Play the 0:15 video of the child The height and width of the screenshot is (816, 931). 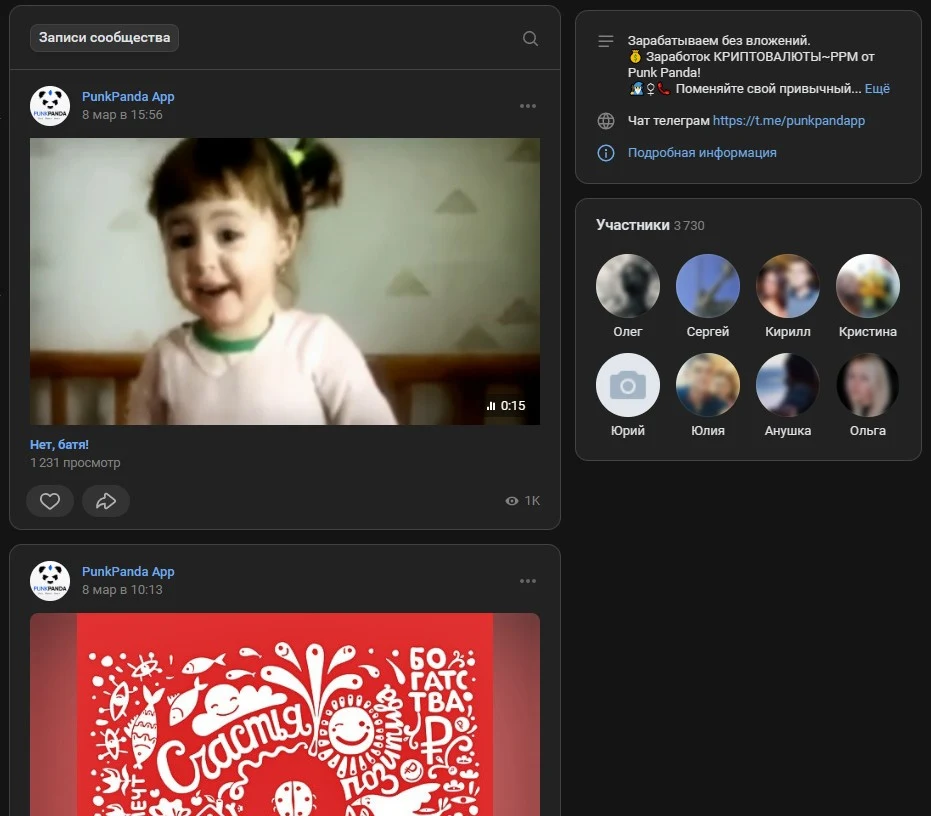(x=285, y=282)
